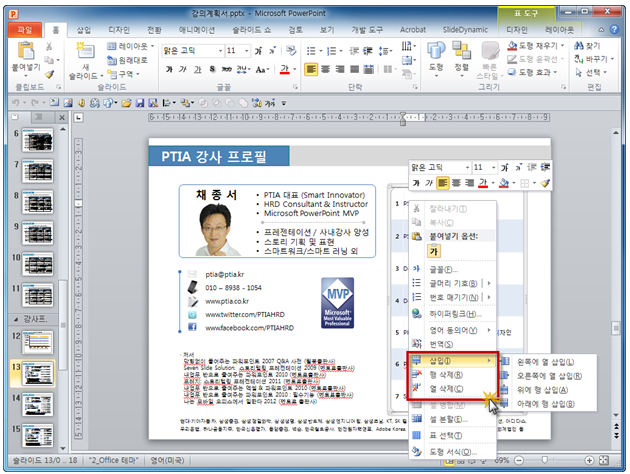Open mini toolbar font size dropdown

click(x=493, y=168)
